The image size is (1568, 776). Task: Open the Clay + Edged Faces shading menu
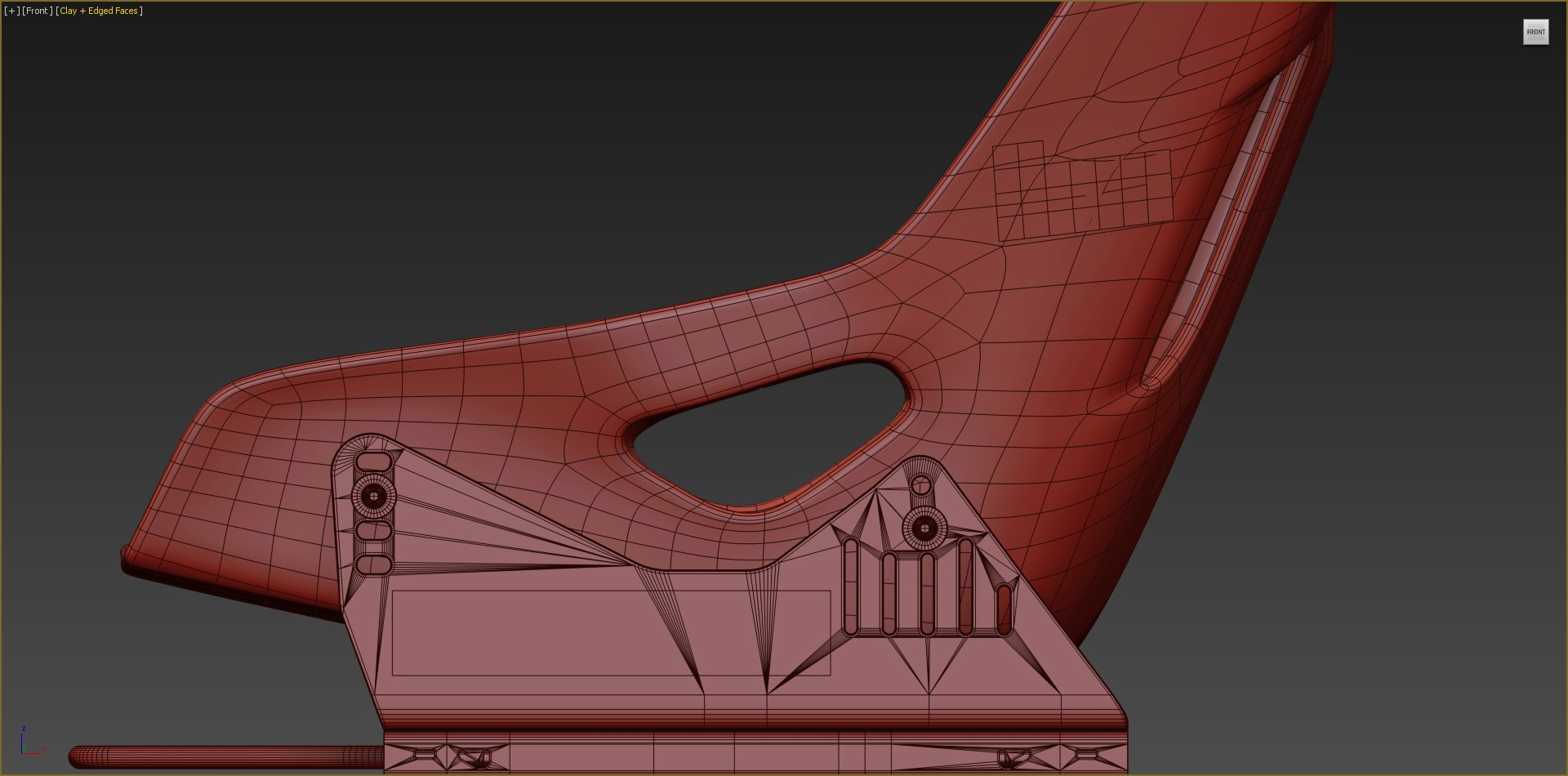[99, 11]
